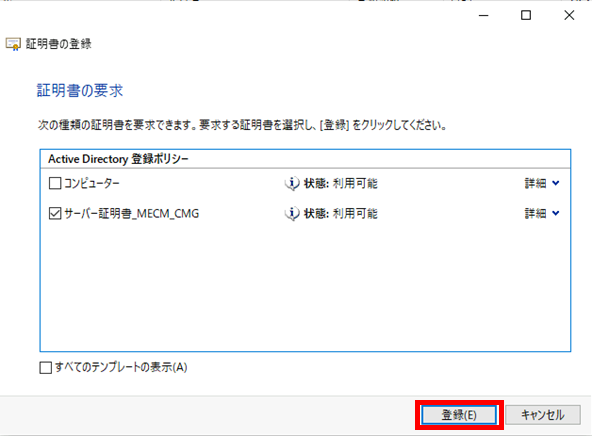Click 状態: 利用可能 text for コンピューター

pyautogui.click(x=341, y=183)
